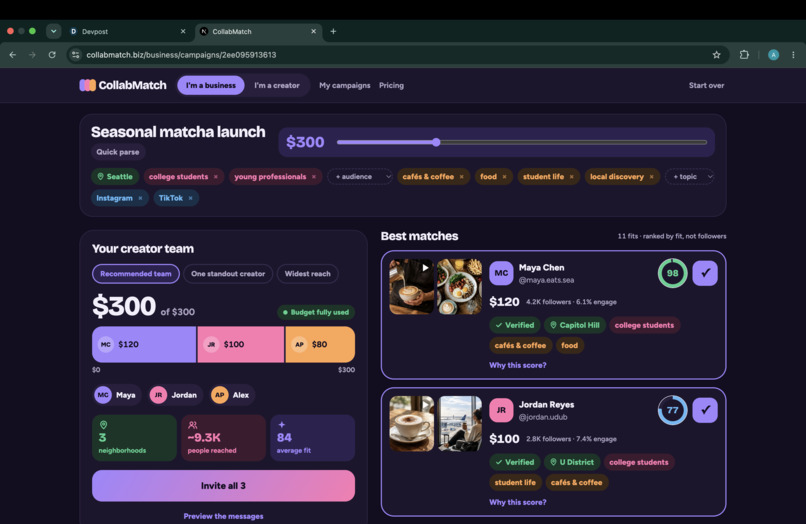Screen dimensions: 806x524
Task: Click Jordan Reyes's 77 fit score ring
Action: point(672,410)
